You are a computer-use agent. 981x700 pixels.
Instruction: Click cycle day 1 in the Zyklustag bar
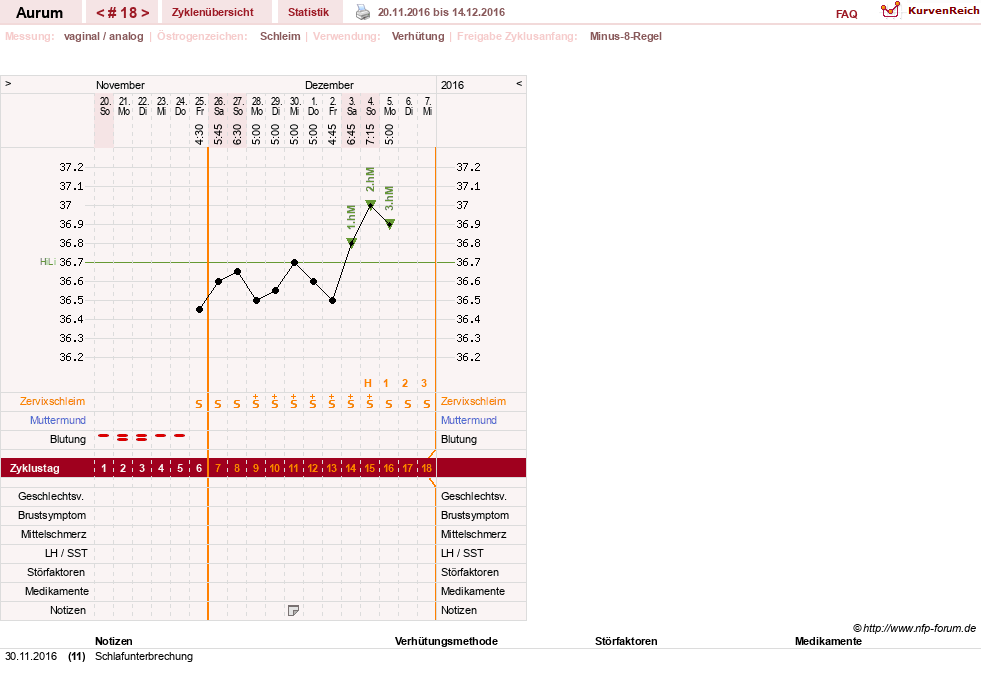tap(104, 468)
